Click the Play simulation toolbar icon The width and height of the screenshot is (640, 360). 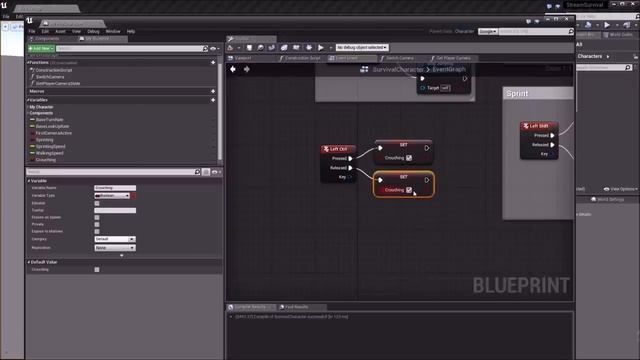(x=321, y=48)
